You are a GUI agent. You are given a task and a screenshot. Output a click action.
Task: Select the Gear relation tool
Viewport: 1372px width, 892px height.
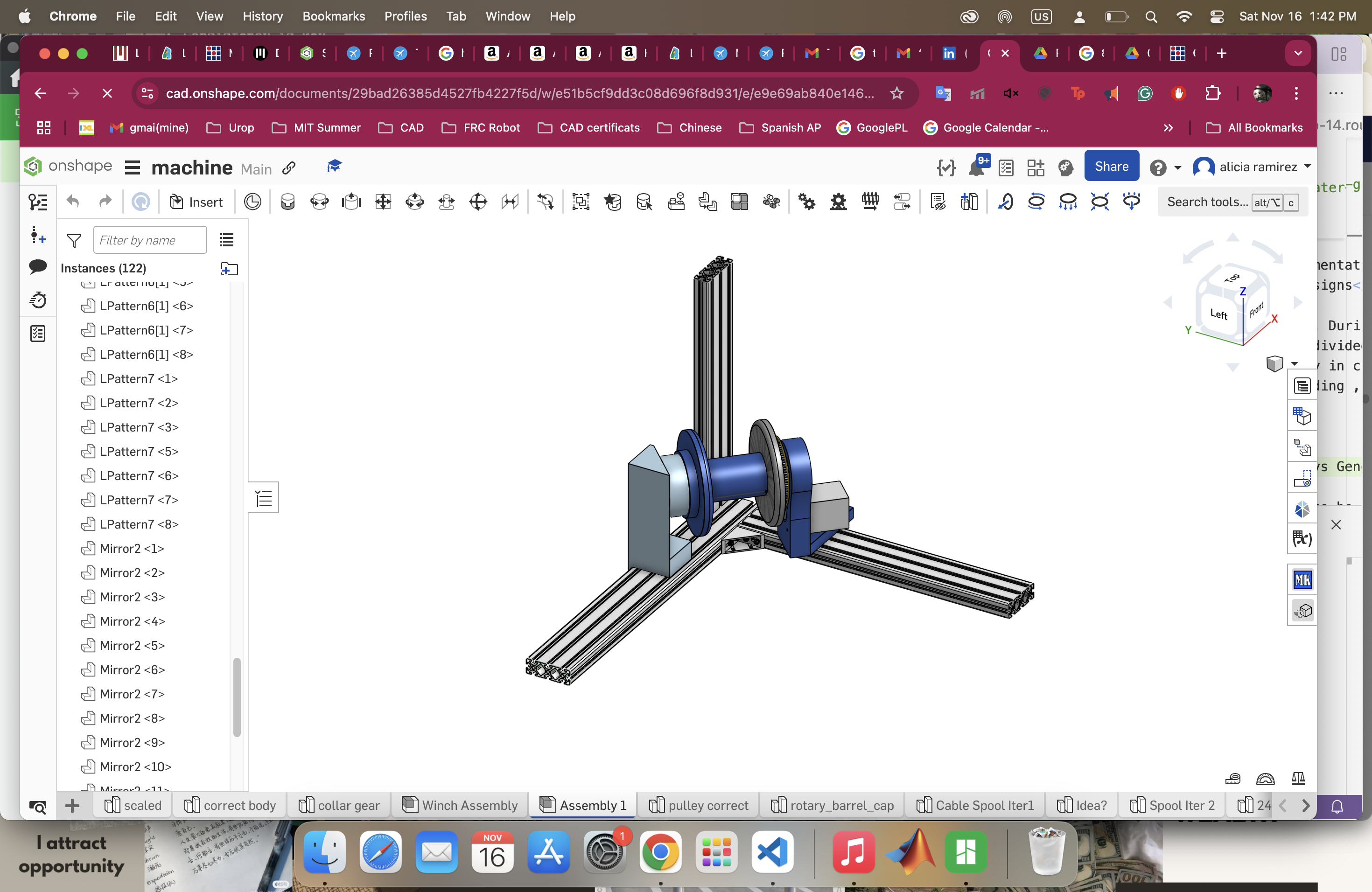coord(806,202)
